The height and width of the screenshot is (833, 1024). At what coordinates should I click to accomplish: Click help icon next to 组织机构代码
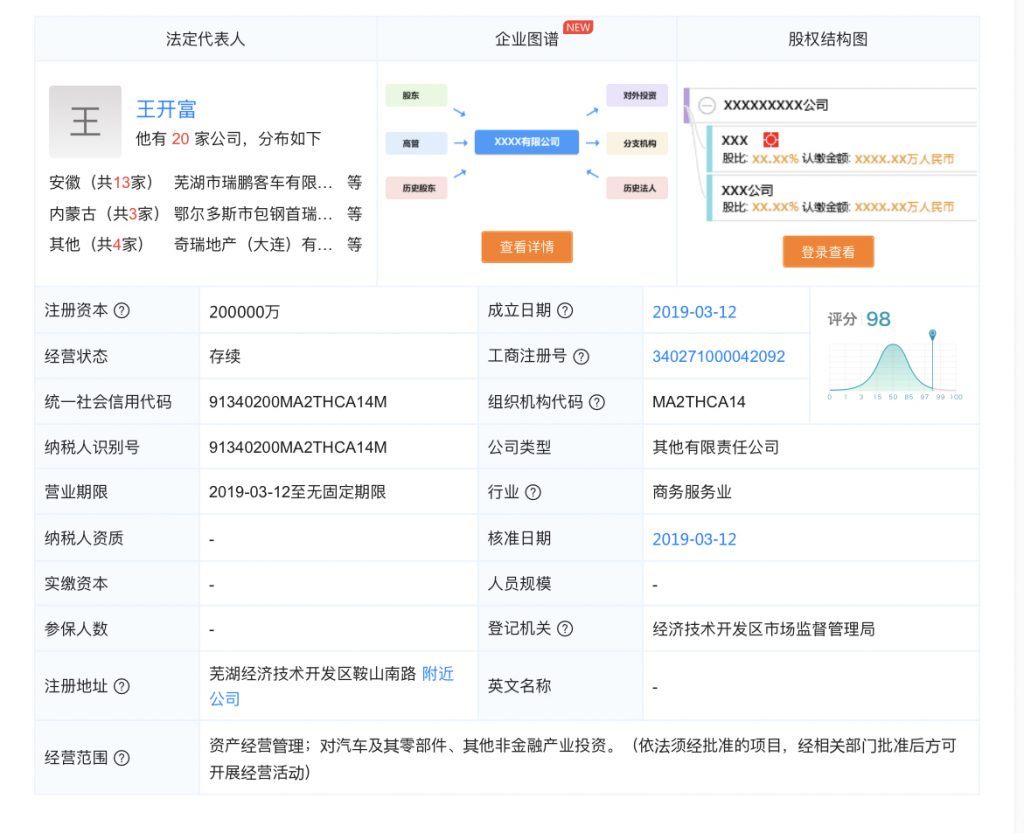pos(597,402)
